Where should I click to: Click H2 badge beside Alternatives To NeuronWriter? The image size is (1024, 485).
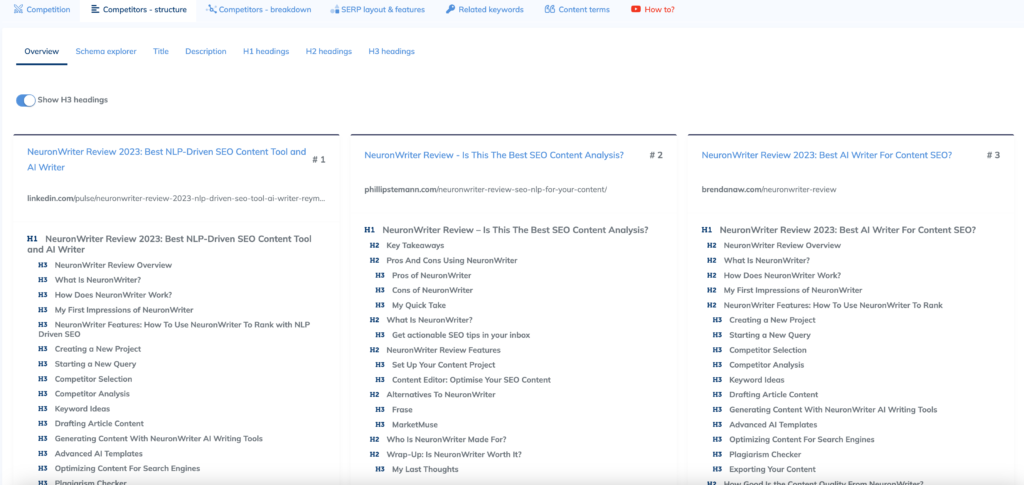click(x=374, y=395)
